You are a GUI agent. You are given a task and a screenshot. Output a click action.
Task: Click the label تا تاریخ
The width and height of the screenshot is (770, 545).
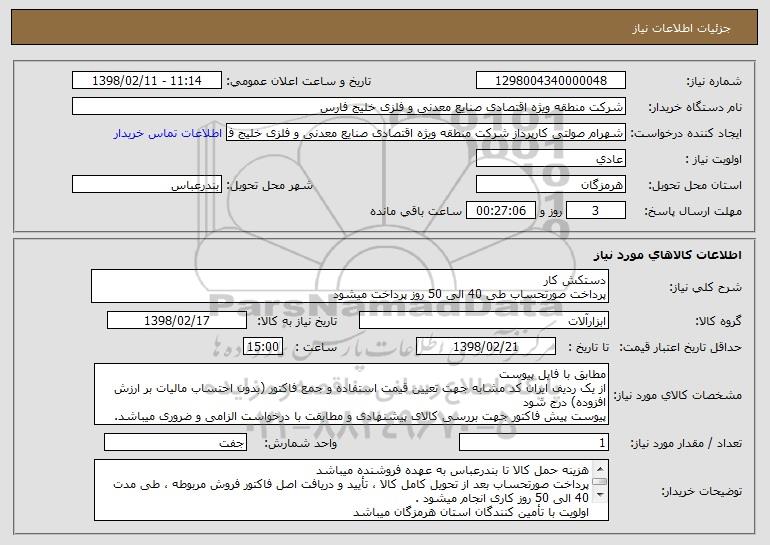(x=588, y=348)
